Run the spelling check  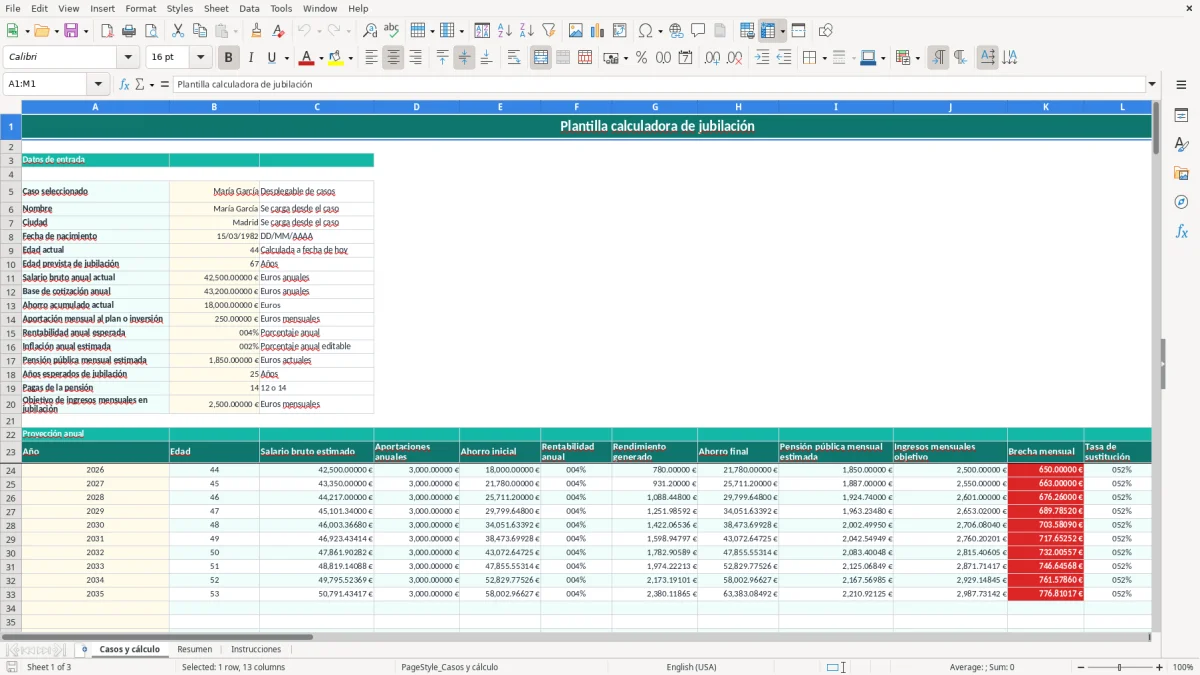(x=391, y=31)
